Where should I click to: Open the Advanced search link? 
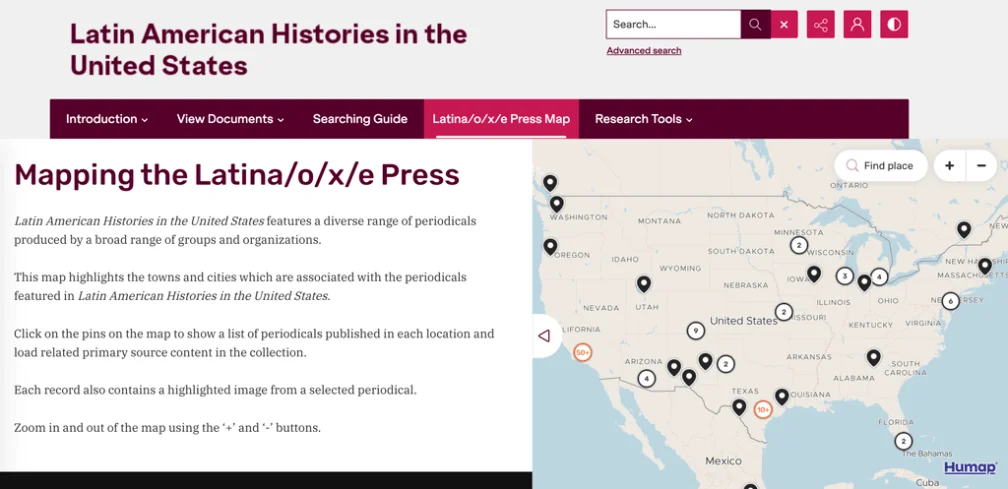(644, 51)
